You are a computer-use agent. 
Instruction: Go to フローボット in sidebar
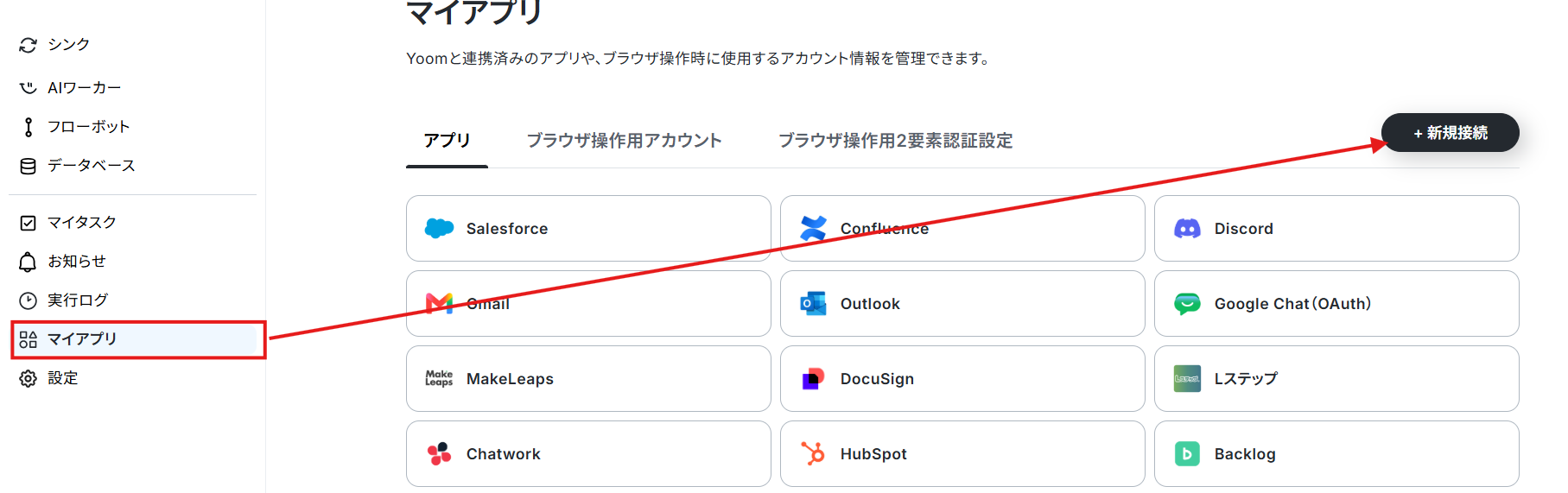88,126
